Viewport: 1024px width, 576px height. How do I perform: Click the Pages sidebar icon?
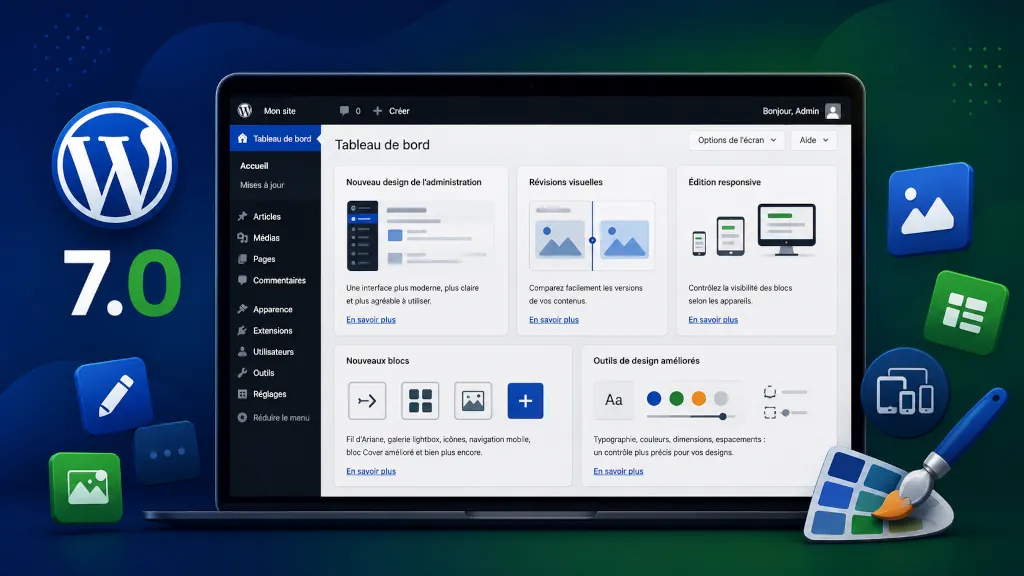tap(242, 259)
